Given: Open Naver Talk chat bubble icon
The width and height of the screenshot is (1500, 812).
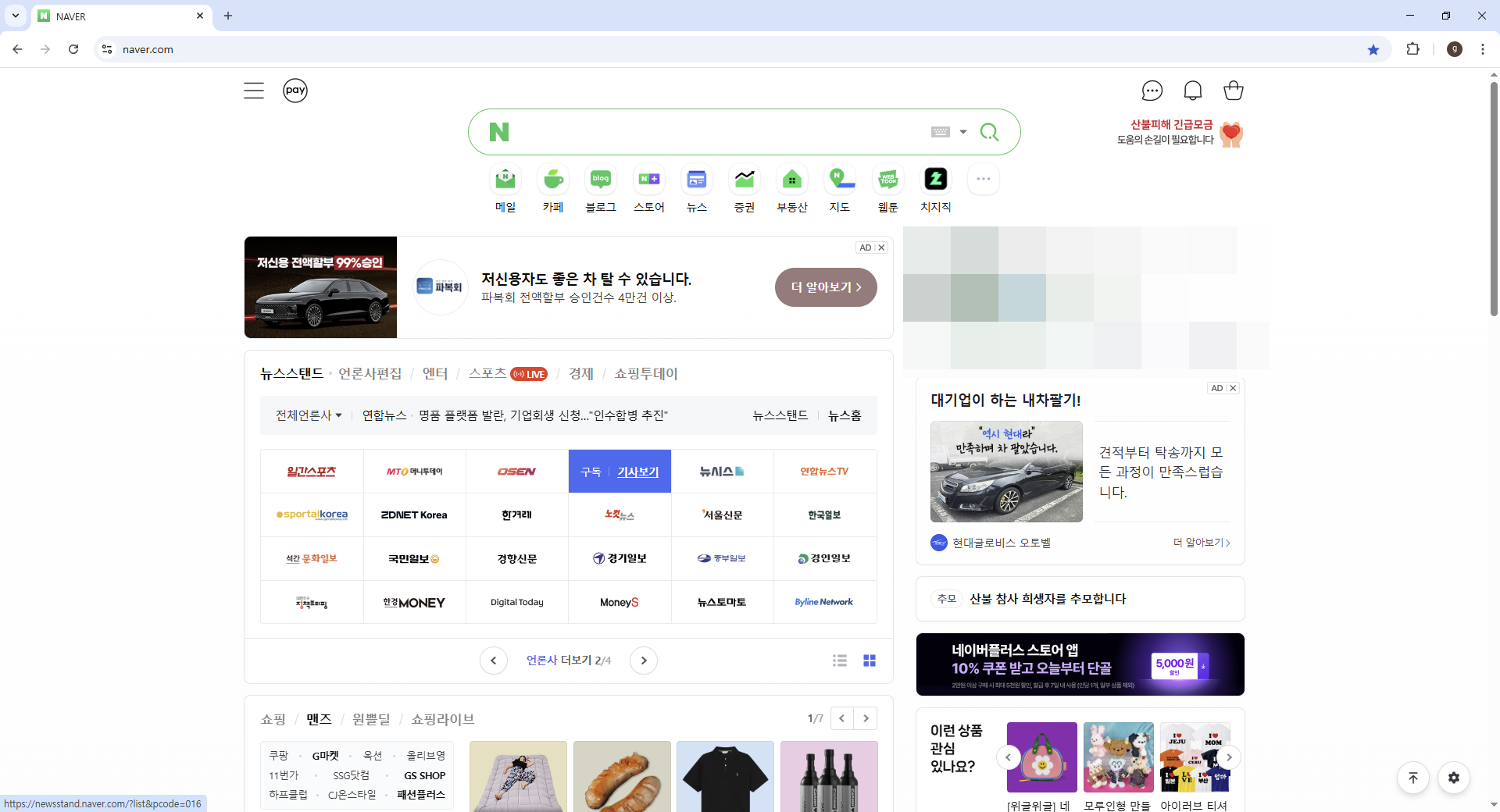Looking at the screenshot, I should 1152,91.
